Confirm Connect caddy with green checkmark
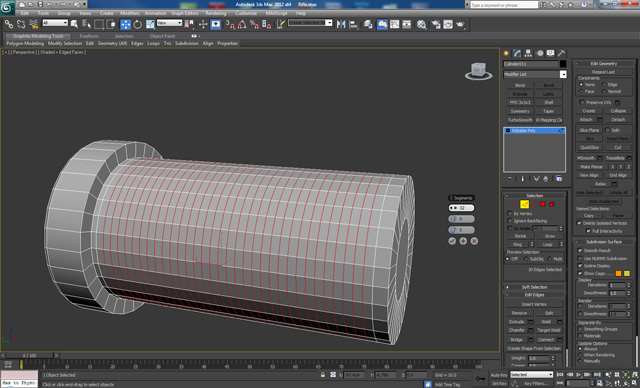 click(x=452, y=241)
